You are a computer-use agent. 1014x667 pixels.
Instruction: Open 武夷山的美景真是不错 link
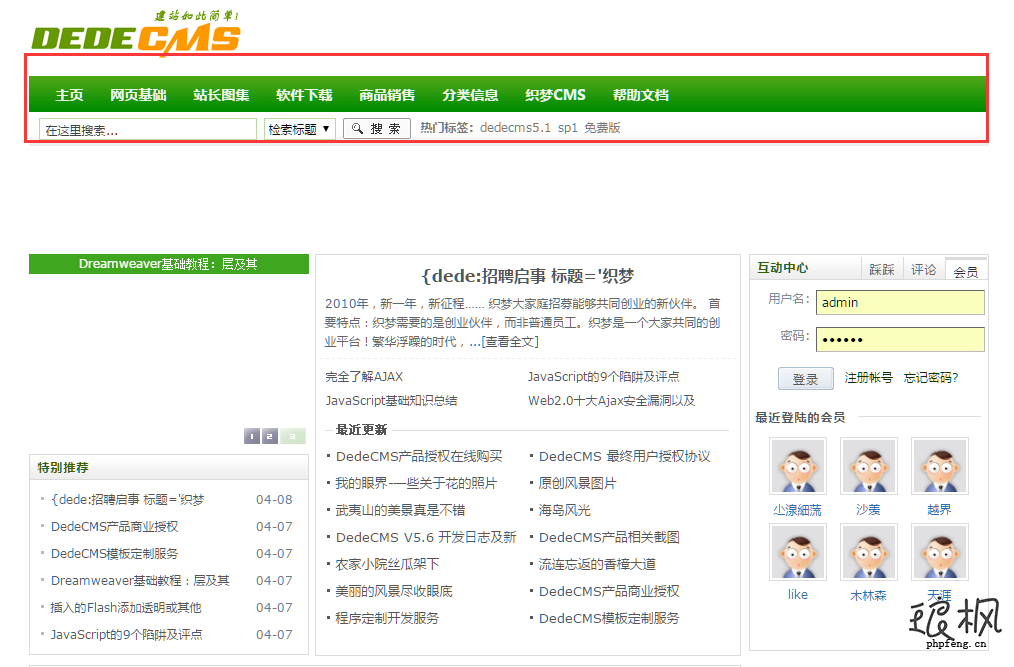tap(400, 510)
